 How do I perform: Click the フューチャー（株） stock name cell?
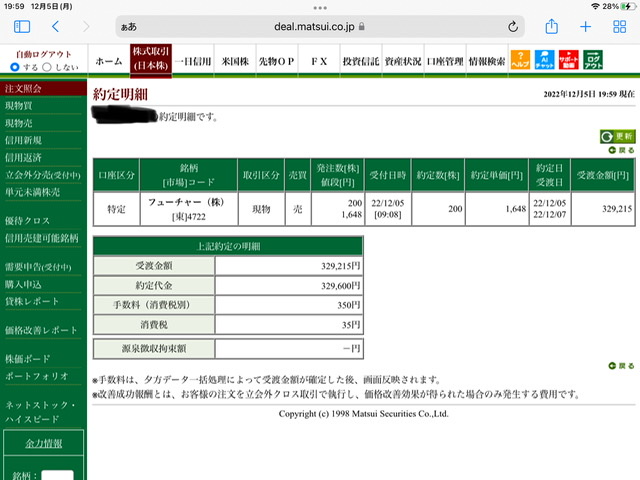click(x=189, y=209)
